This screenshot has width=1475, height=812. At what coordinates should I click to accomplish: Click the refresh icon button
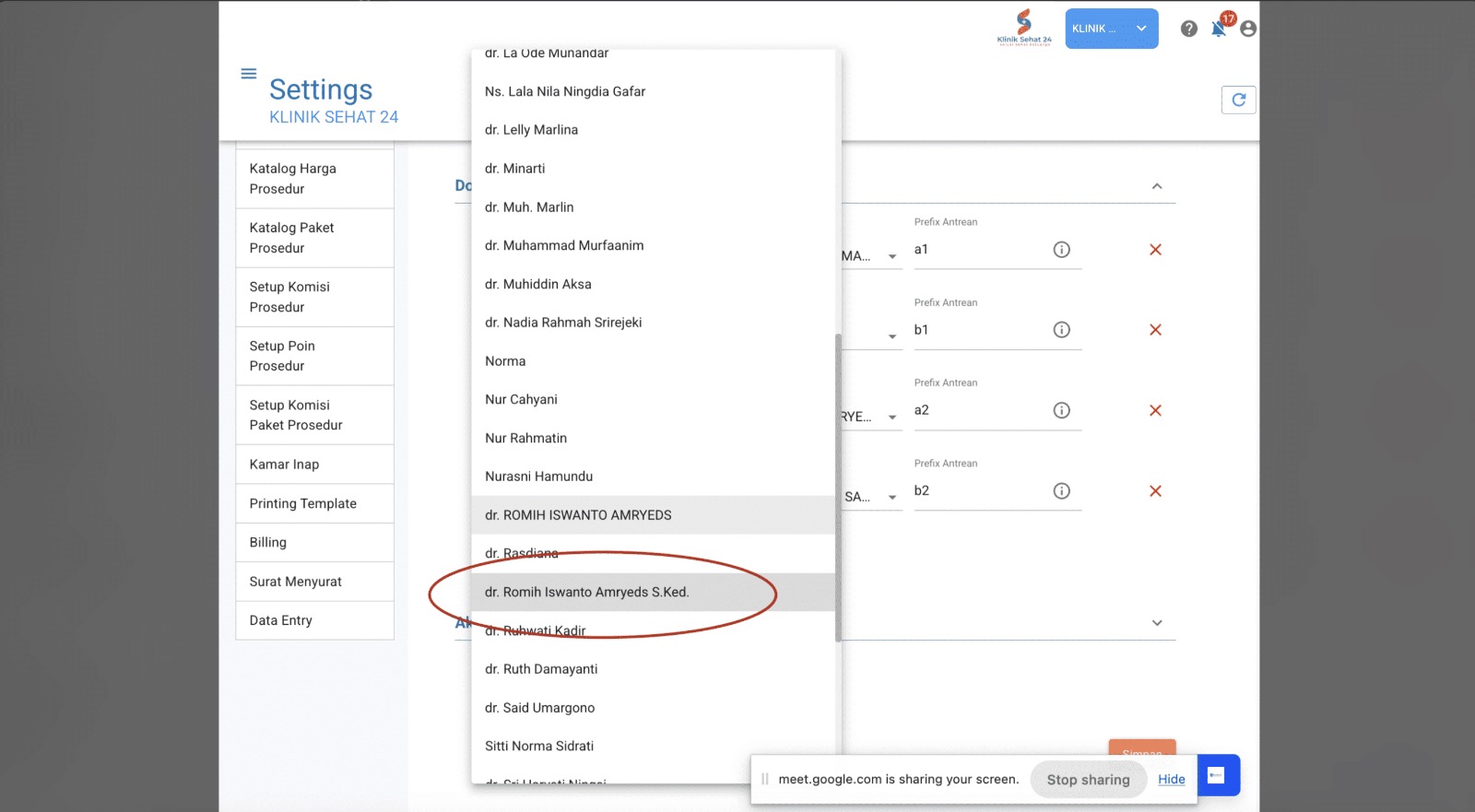(1238, 100)
